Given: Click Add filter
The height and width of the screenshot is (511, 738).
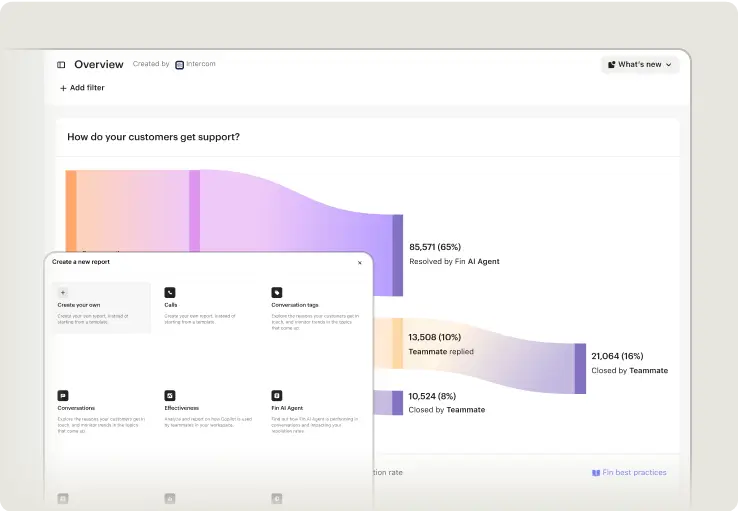Looking at the screenshot, I should pyautogui.click(x=81, y=88).
